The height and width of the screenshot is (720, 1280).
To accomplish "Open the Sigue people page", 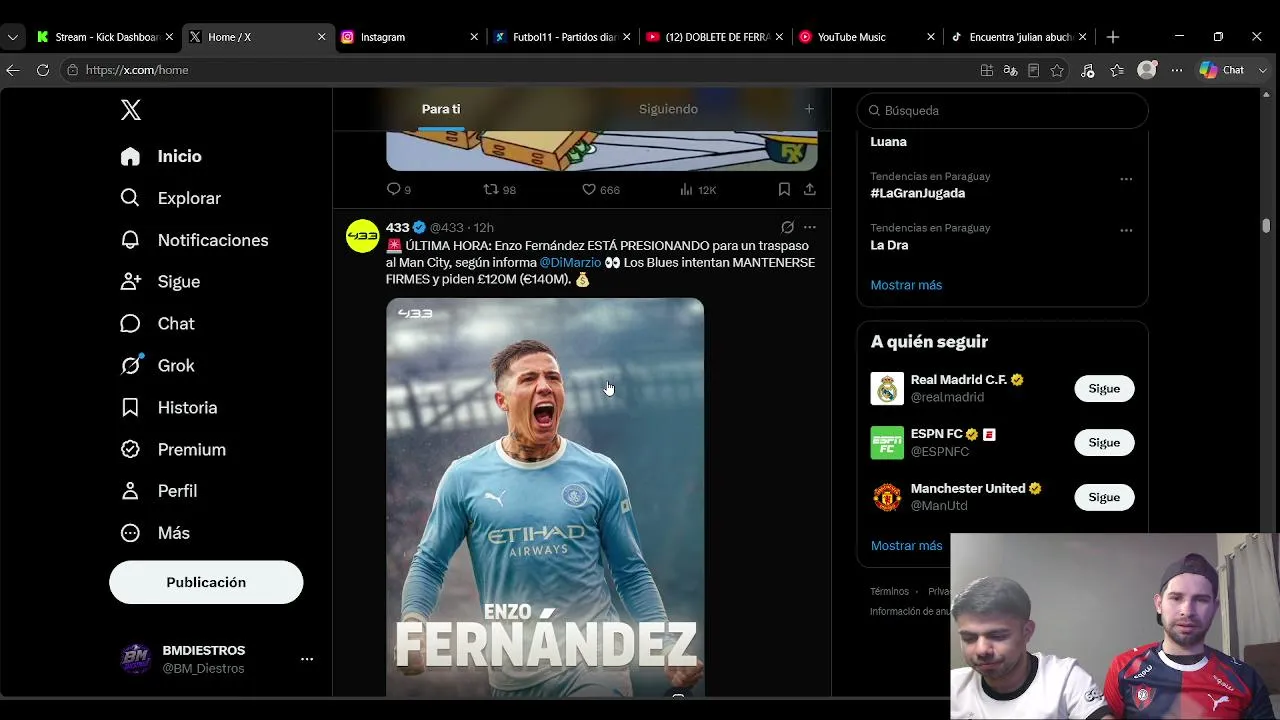I will pos(160,282).
